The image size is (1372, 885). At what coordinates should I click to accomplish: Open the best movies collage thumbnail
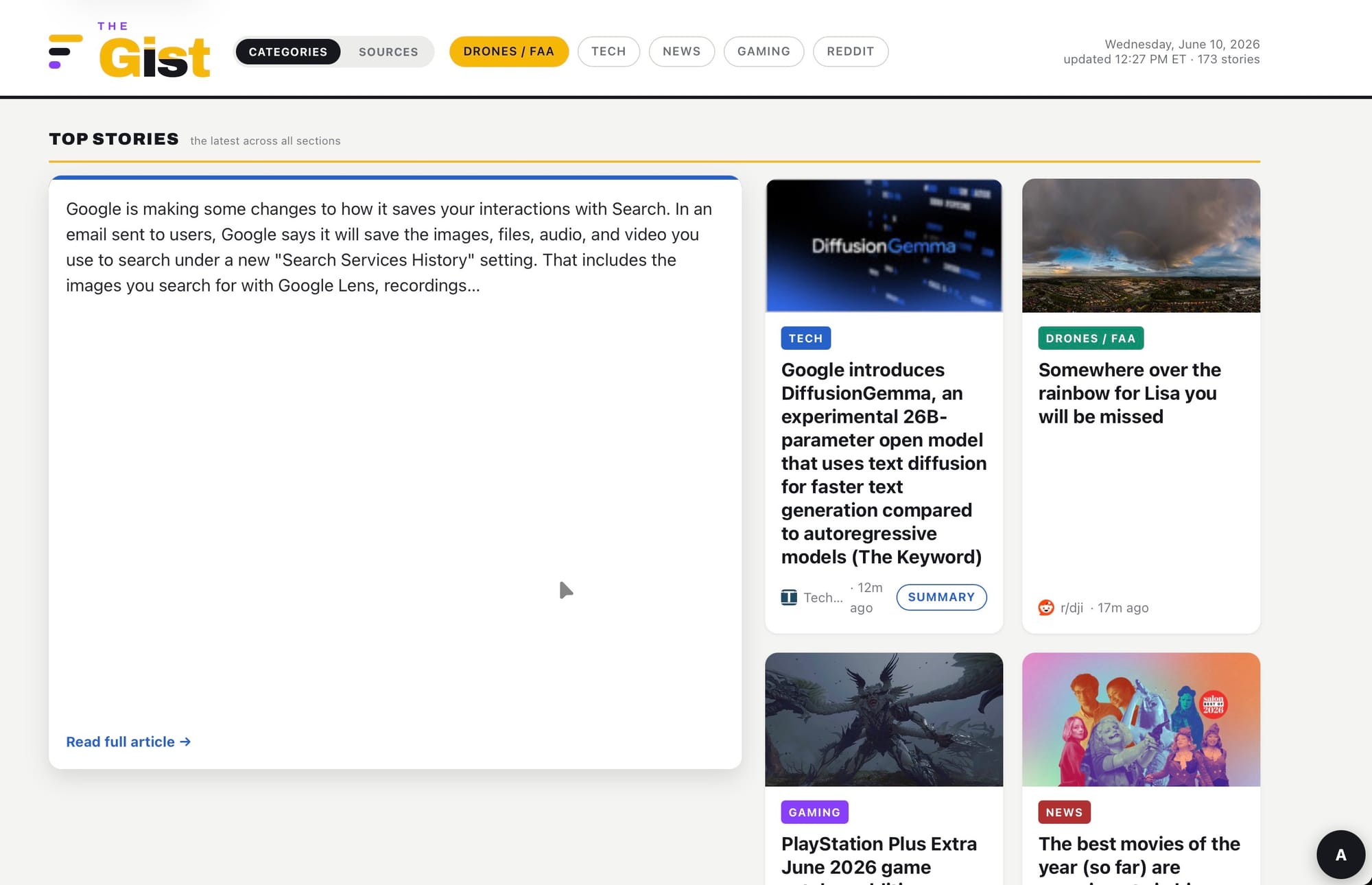(1141, 719)
